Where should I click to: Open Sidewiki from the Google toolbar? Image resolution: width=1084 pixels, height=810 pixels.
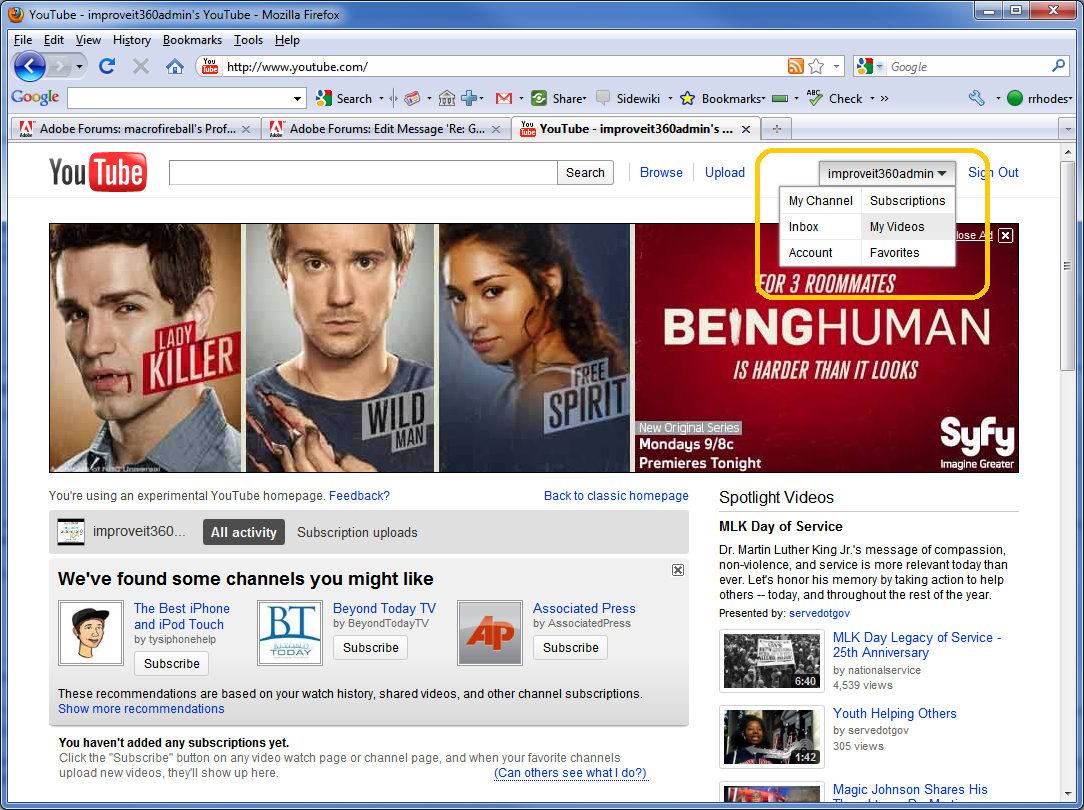[x=628, y=99]
